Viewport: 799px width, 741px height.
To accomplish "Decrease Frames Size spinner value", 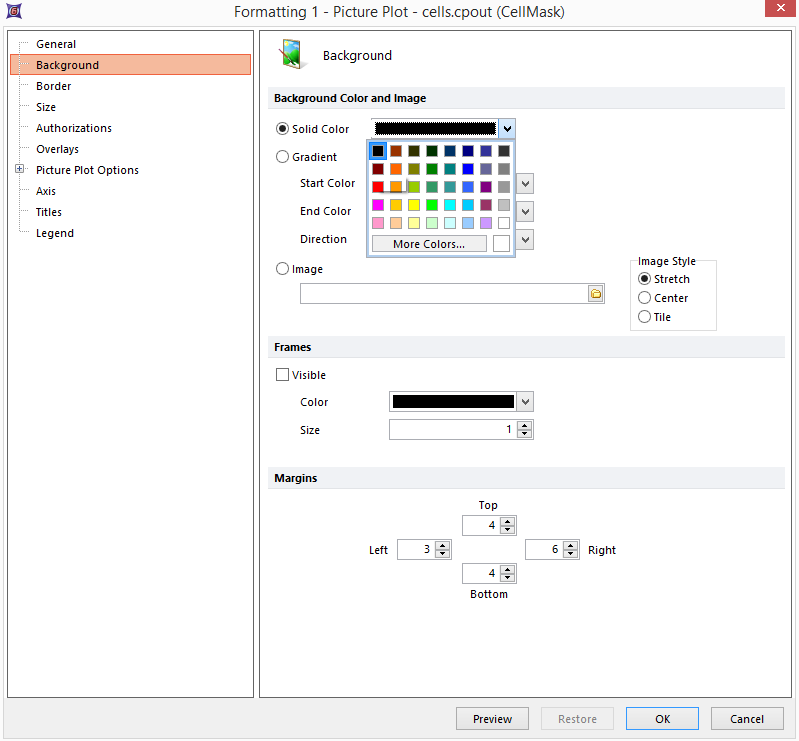I will [524, 434].
